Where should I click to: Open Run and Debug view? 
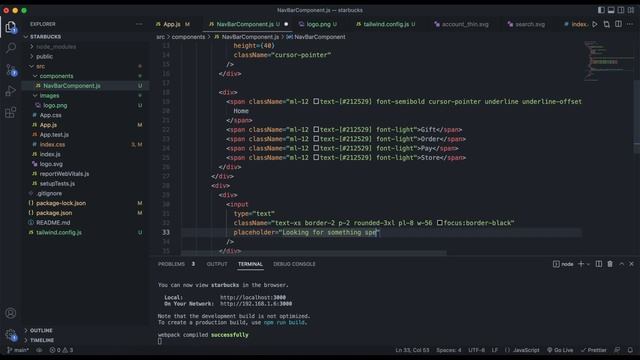coord(11,91)
